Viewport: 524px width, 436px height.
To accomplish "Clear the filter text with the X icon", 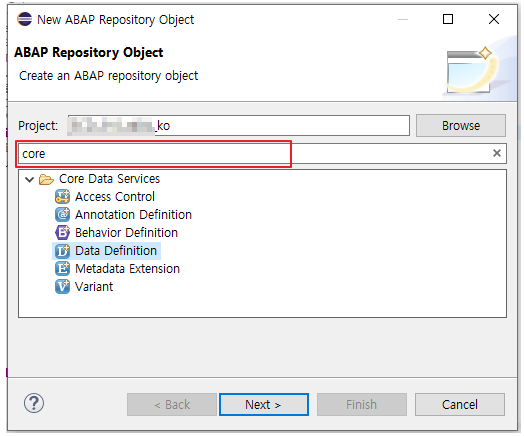I will [497, 153].
